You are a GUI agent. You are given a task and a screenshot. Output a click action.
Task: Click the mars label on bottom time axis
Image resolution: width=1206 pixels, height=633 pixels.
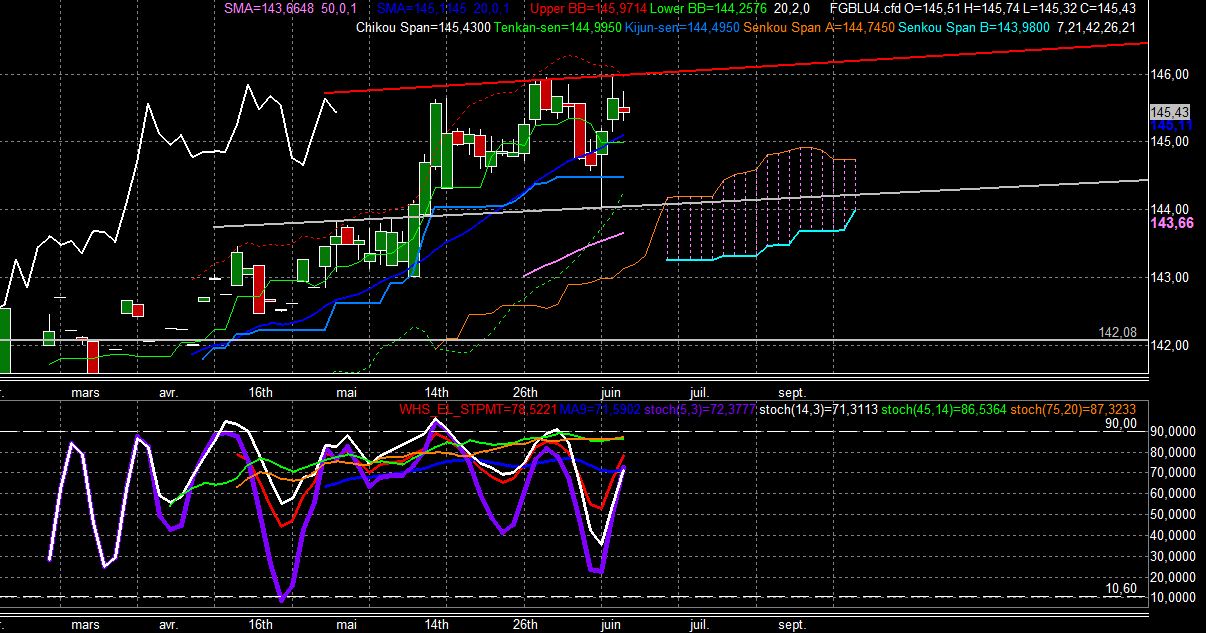point(85,624)
